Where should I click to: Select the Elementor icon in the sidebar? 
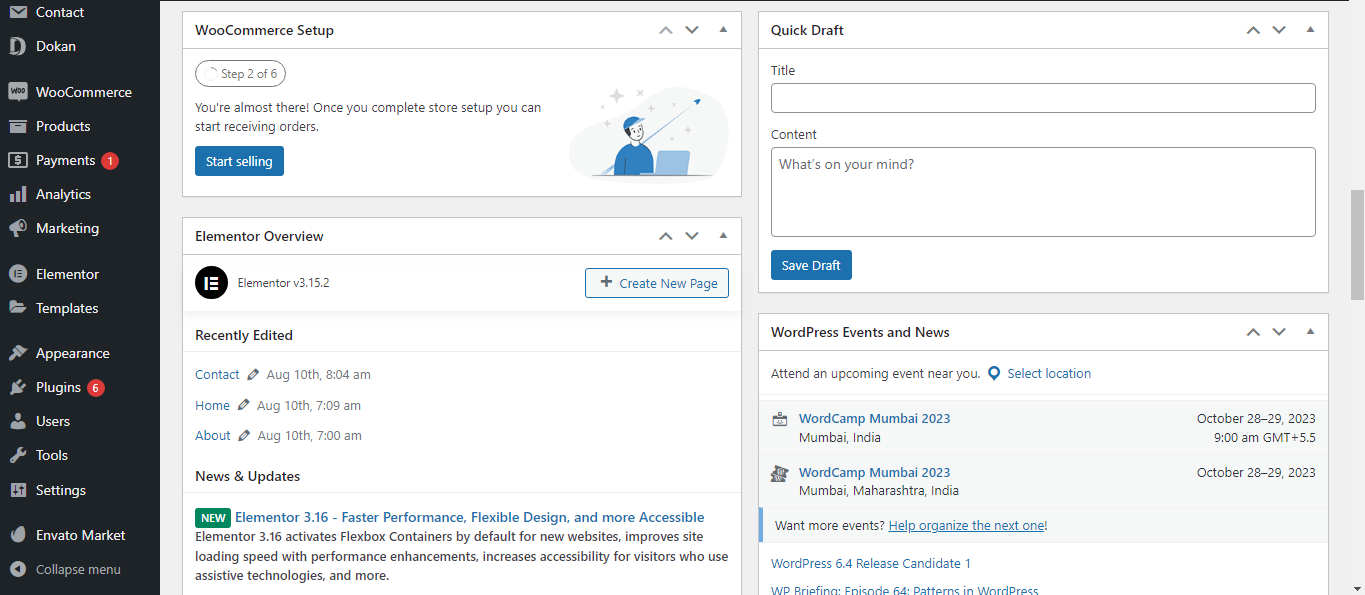coord(18,274)
